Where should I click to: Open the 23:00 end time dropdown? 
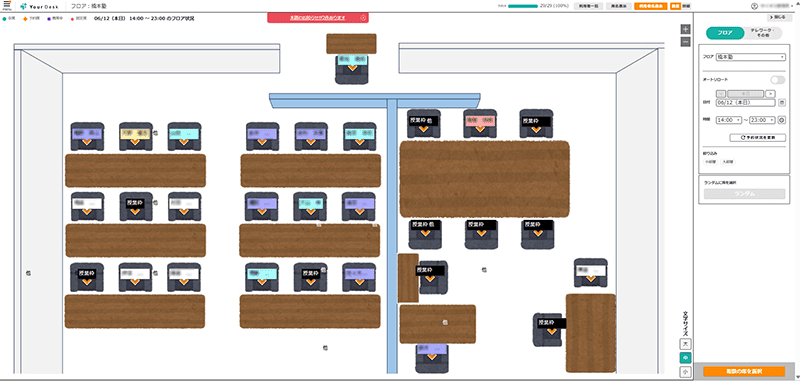[x=762, y=120]
